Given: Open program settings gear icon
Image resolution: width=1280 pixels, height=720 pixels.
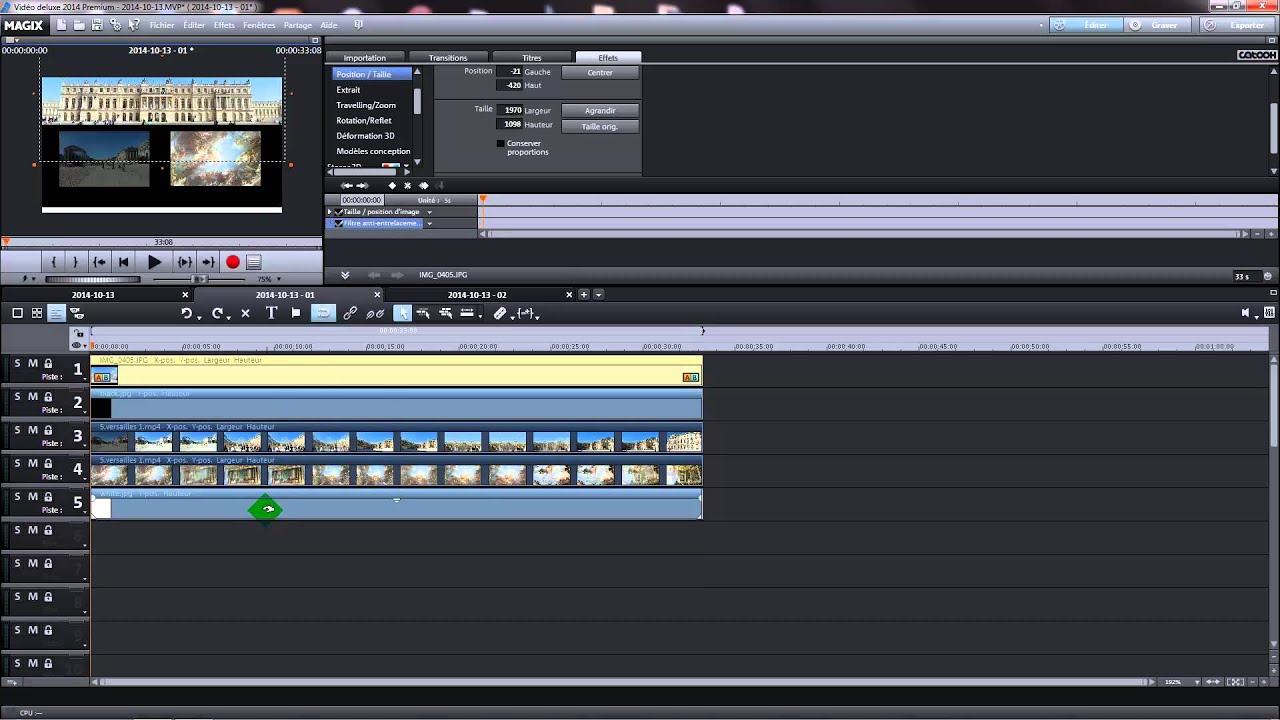Looking at the screenshot, I should (x=116, y=25).
